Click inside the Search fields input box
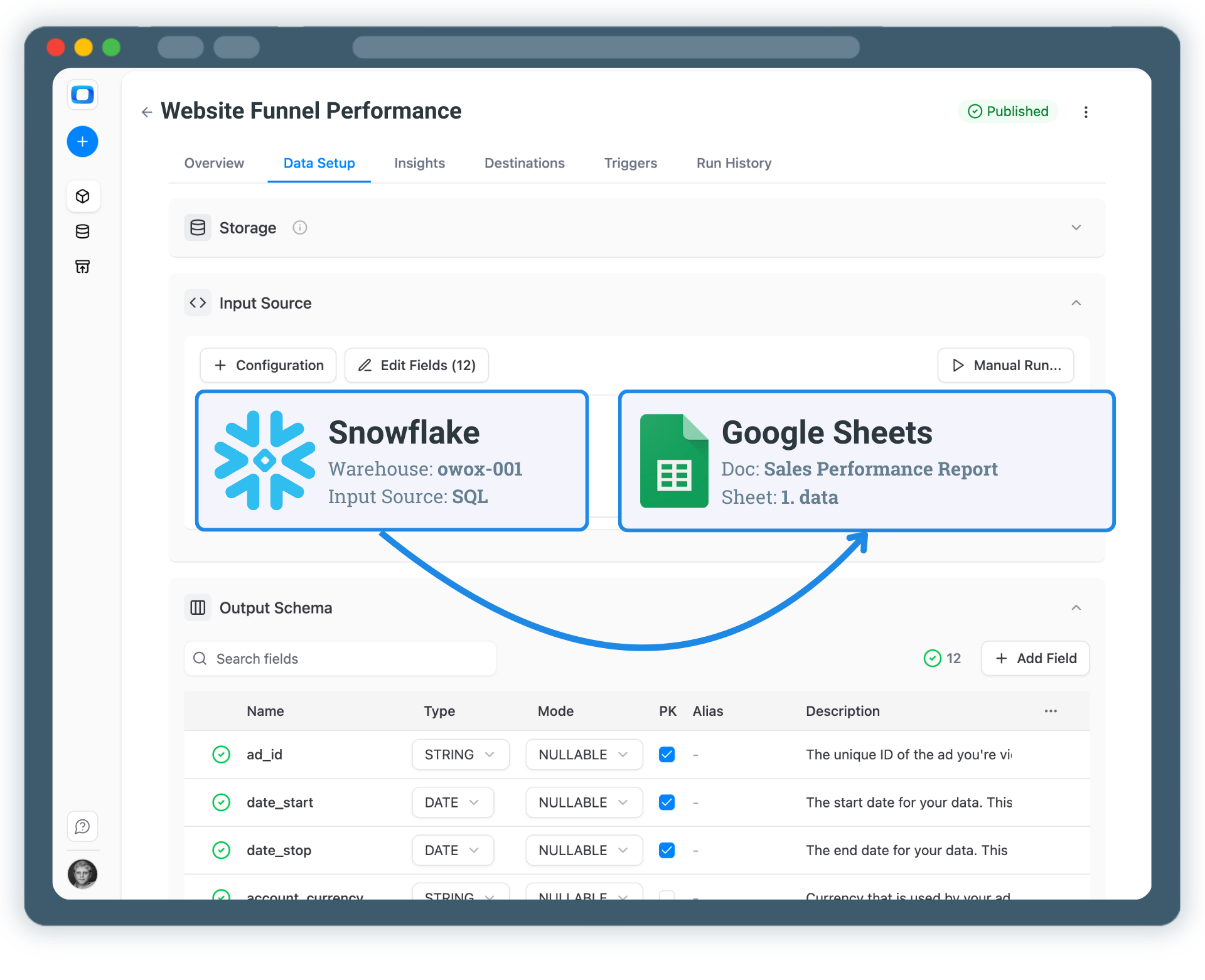Viewport: 1205px width, 980px height. [340, 658]
